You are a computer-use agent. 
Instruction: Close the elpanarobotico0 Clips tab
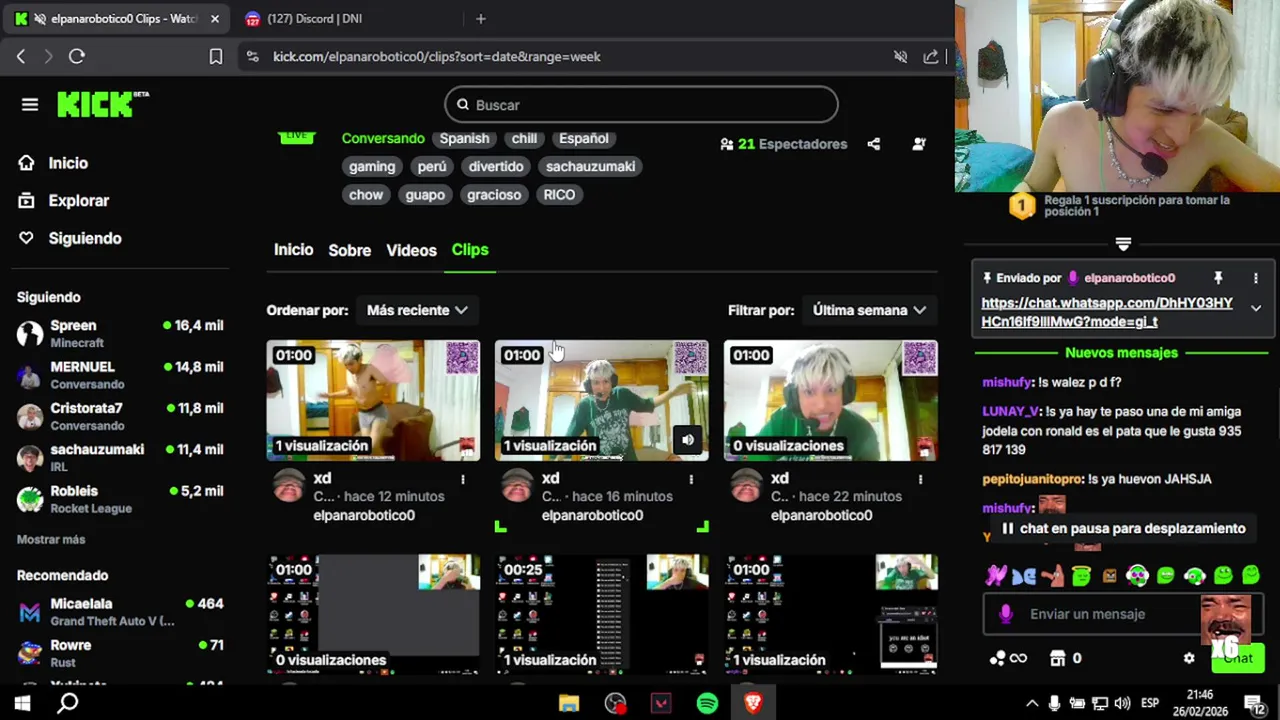214,19
